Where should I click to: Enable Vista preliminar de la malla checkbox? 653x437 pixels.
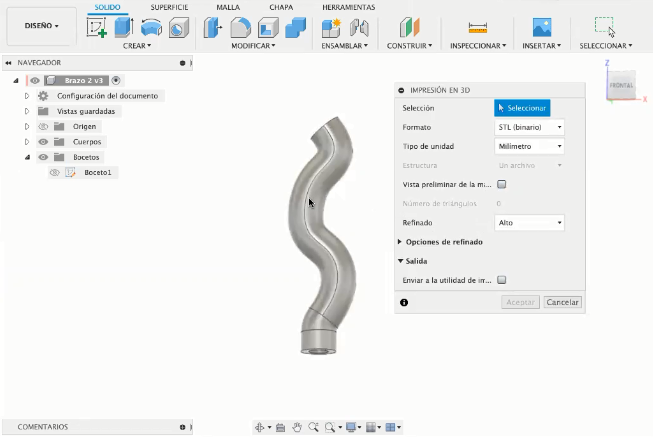[x=502, y=184]
